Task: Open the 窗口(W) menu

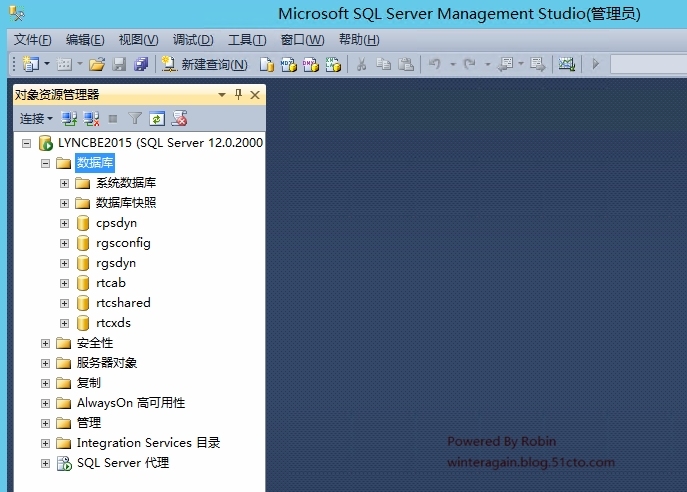Action: (x=302, y=40)
